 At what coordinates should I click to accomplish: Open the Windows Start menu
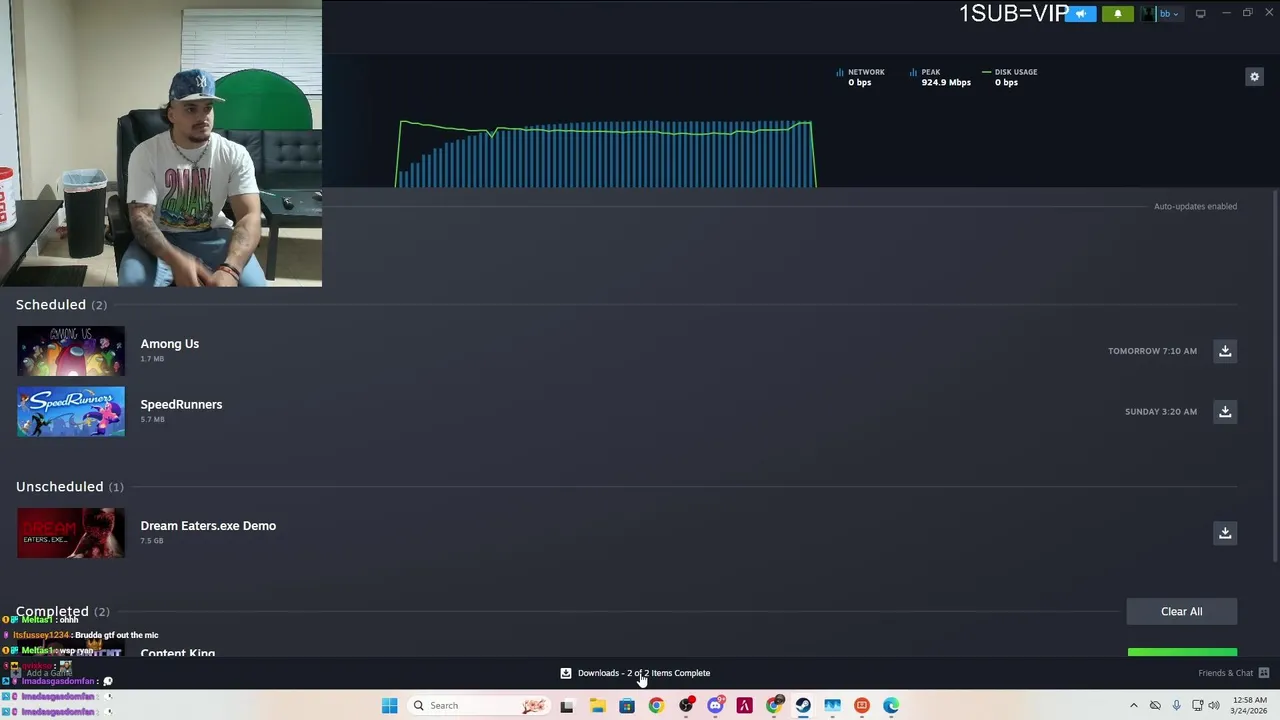pos(389,706)
